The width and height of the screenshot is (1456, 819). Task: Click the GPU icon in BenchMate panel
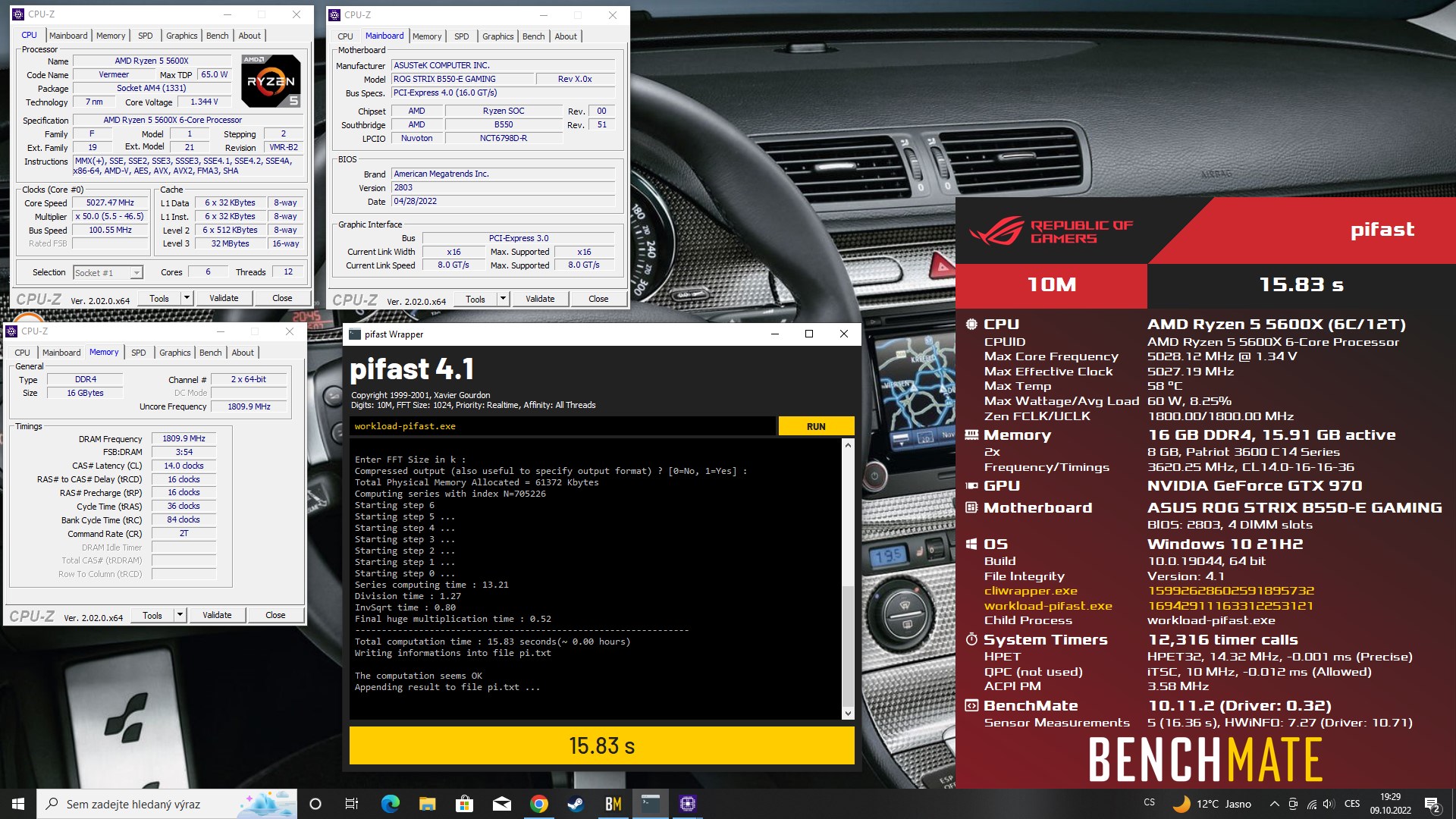(x=971, y=486)
